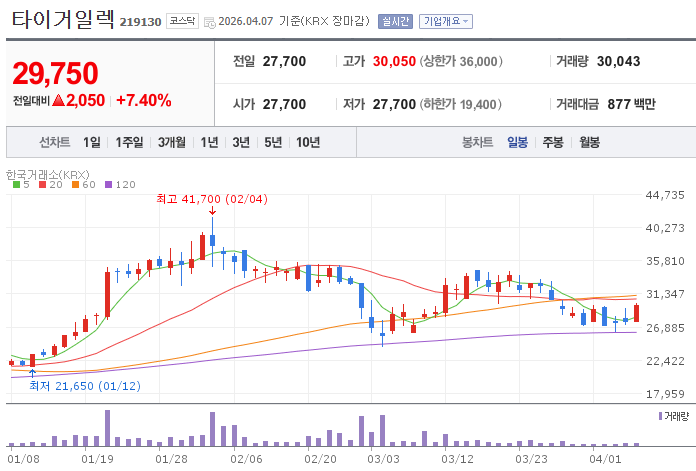Image resolution: width=696 pixels, height=471 pixels.
Task: Click the 최저 21,650 (01/12) annotation
Action: (x=85, y=386)
